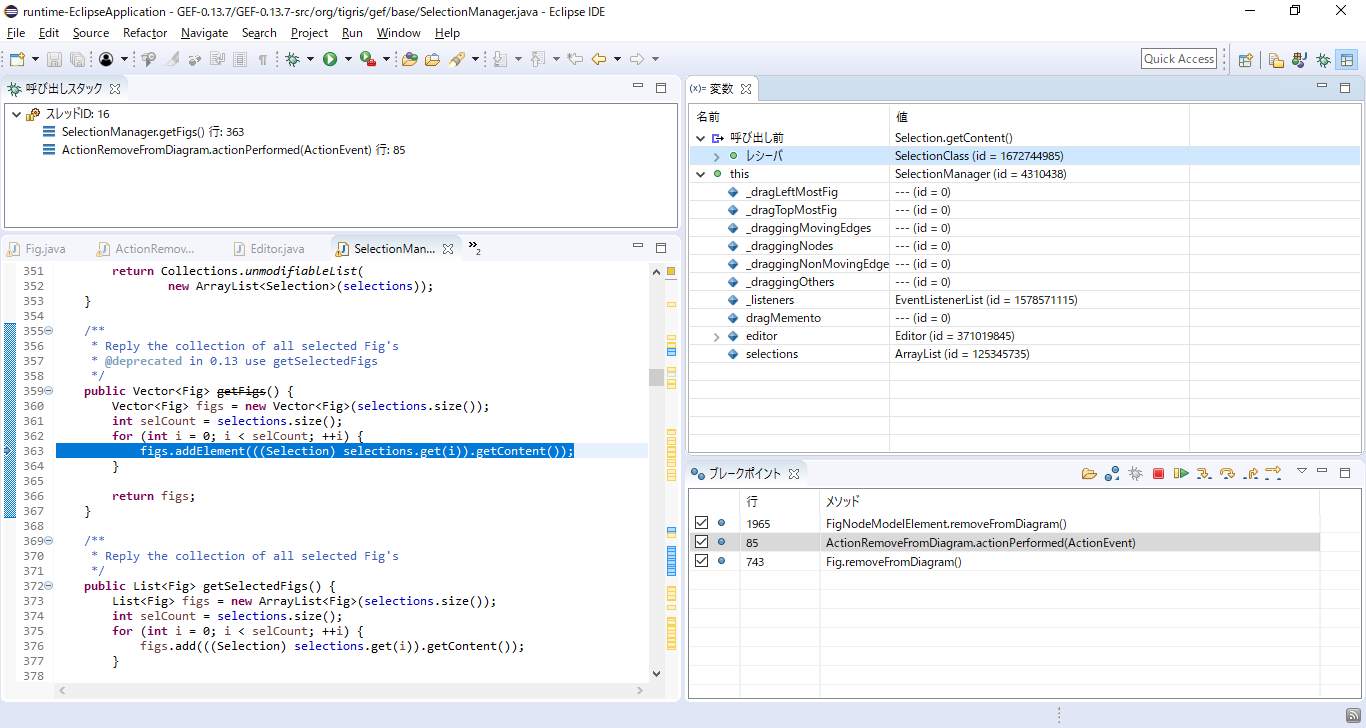1366x728 pixels.
Task: Open the Source menu
Action: 90,33
